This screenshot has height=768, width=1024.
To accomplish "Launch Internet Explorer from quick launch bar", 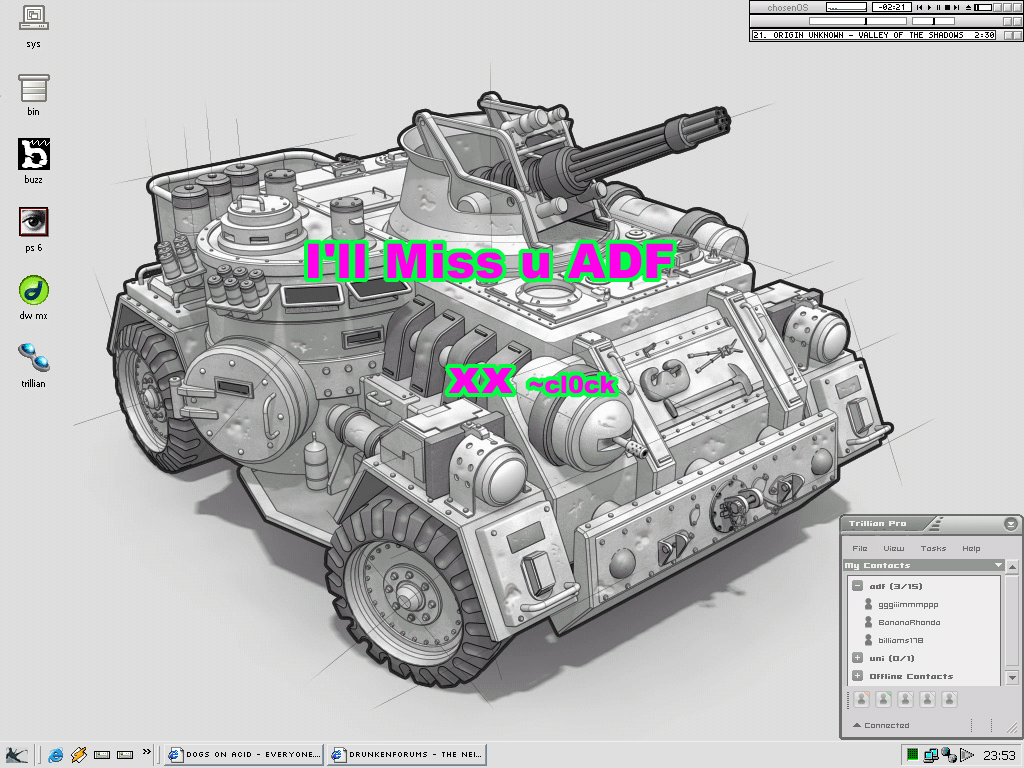I will 55,754.
